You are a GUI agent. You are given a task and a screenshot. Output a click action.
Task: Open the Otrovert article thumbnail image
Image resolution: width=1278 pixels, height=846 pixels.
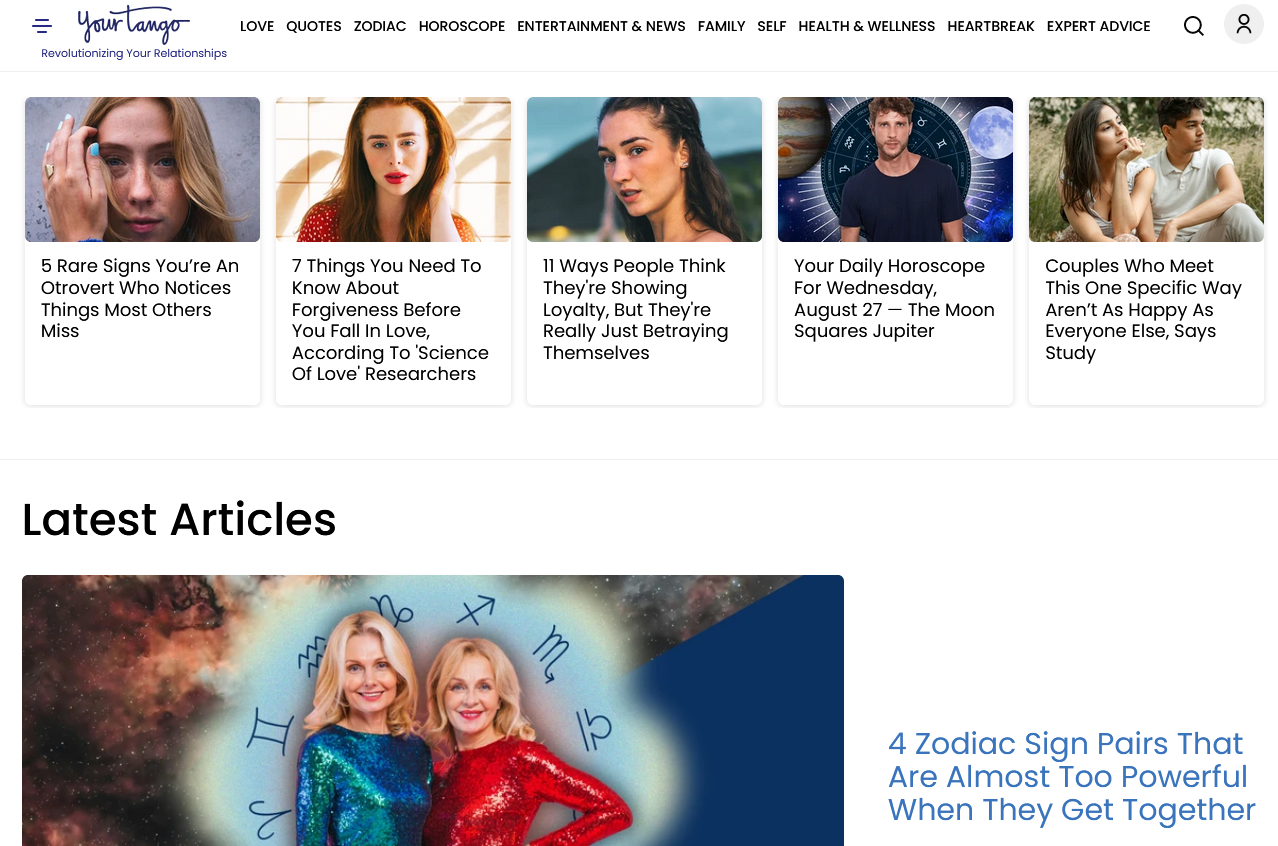click(x=142, y=169)
